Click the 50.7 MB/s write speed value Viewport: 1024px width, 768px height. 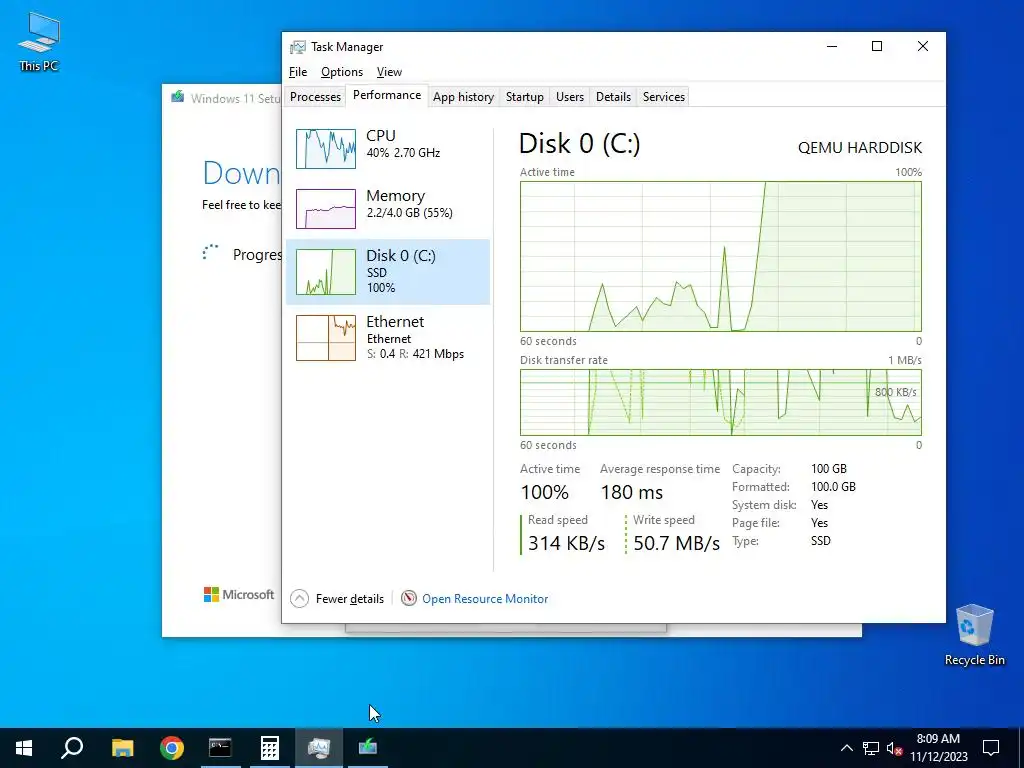tap(677, 543)
